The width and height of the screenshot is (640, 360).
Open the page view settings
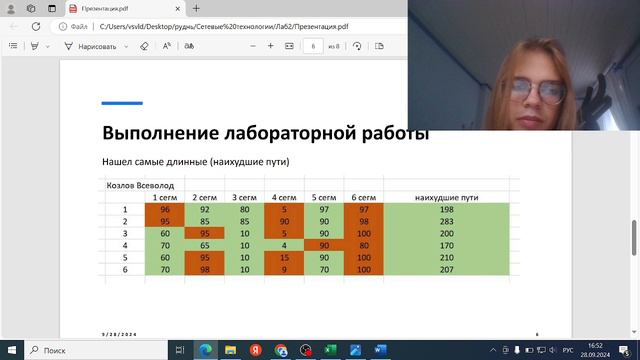pos(379,46)
